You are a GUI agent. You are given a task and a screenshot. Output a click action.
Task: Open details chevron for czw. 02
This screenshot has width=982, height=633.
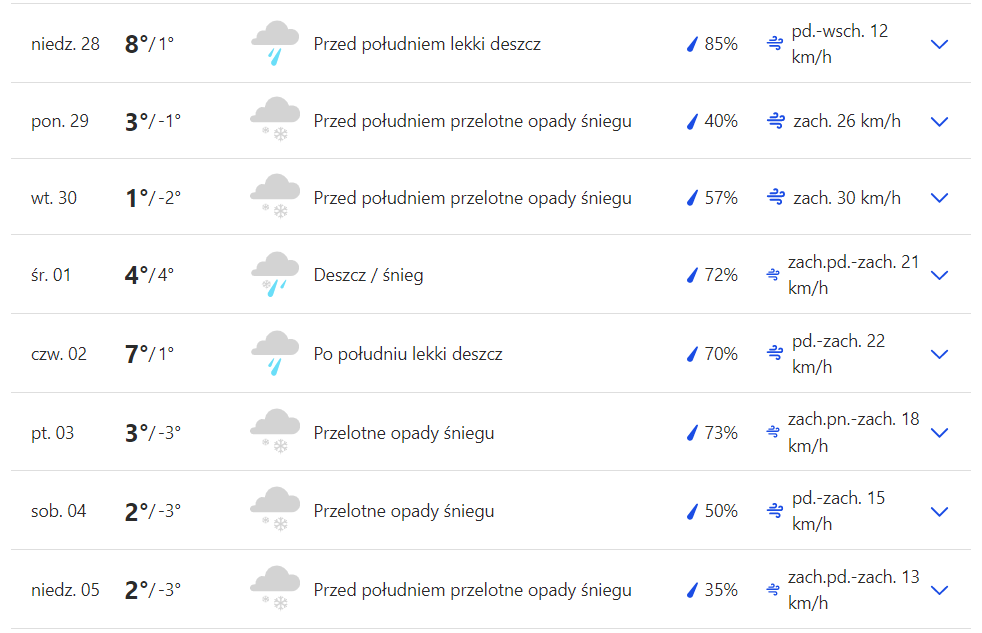click(x=939, y=354)
